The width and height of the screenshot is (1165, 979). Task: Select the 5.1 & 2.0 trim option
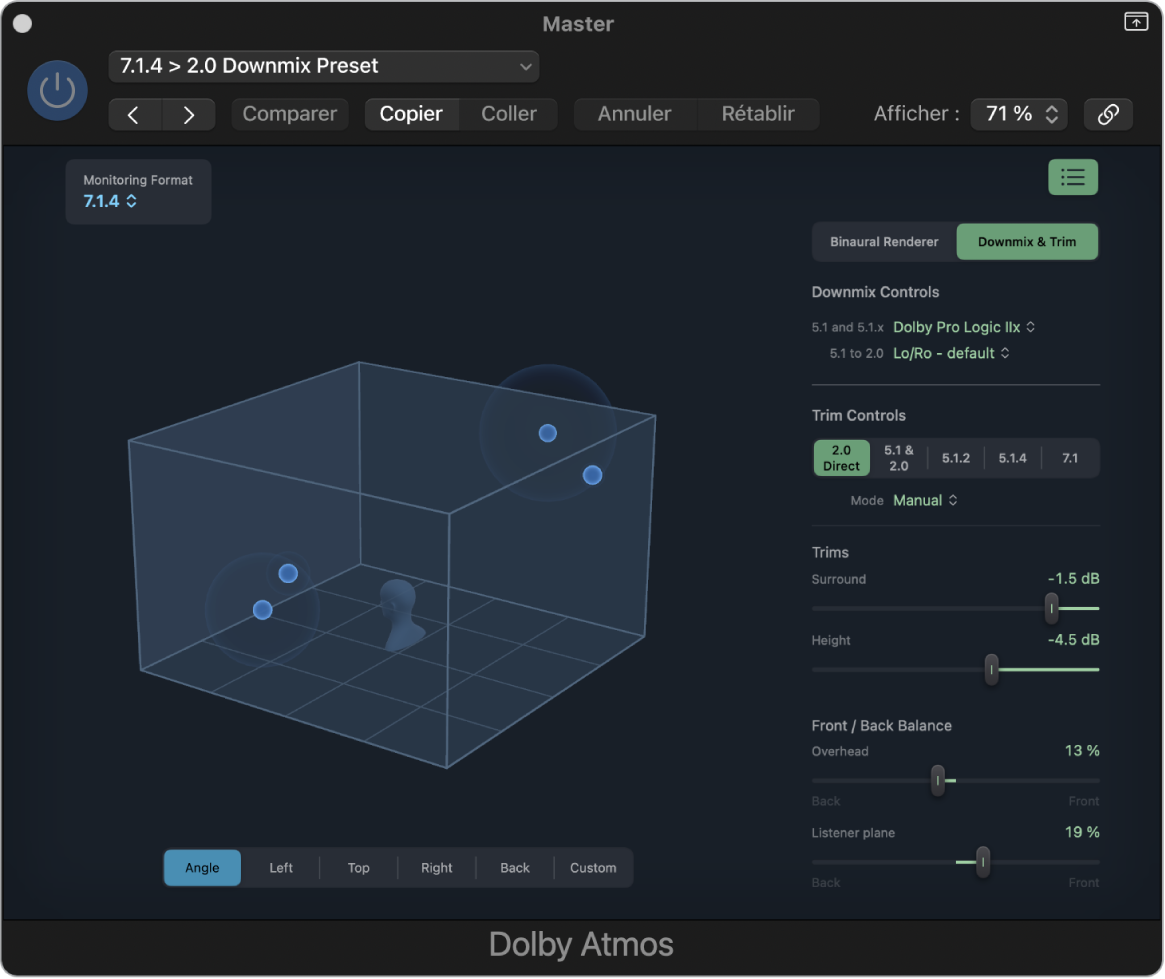pyautogui.click(x=898, y=458)
